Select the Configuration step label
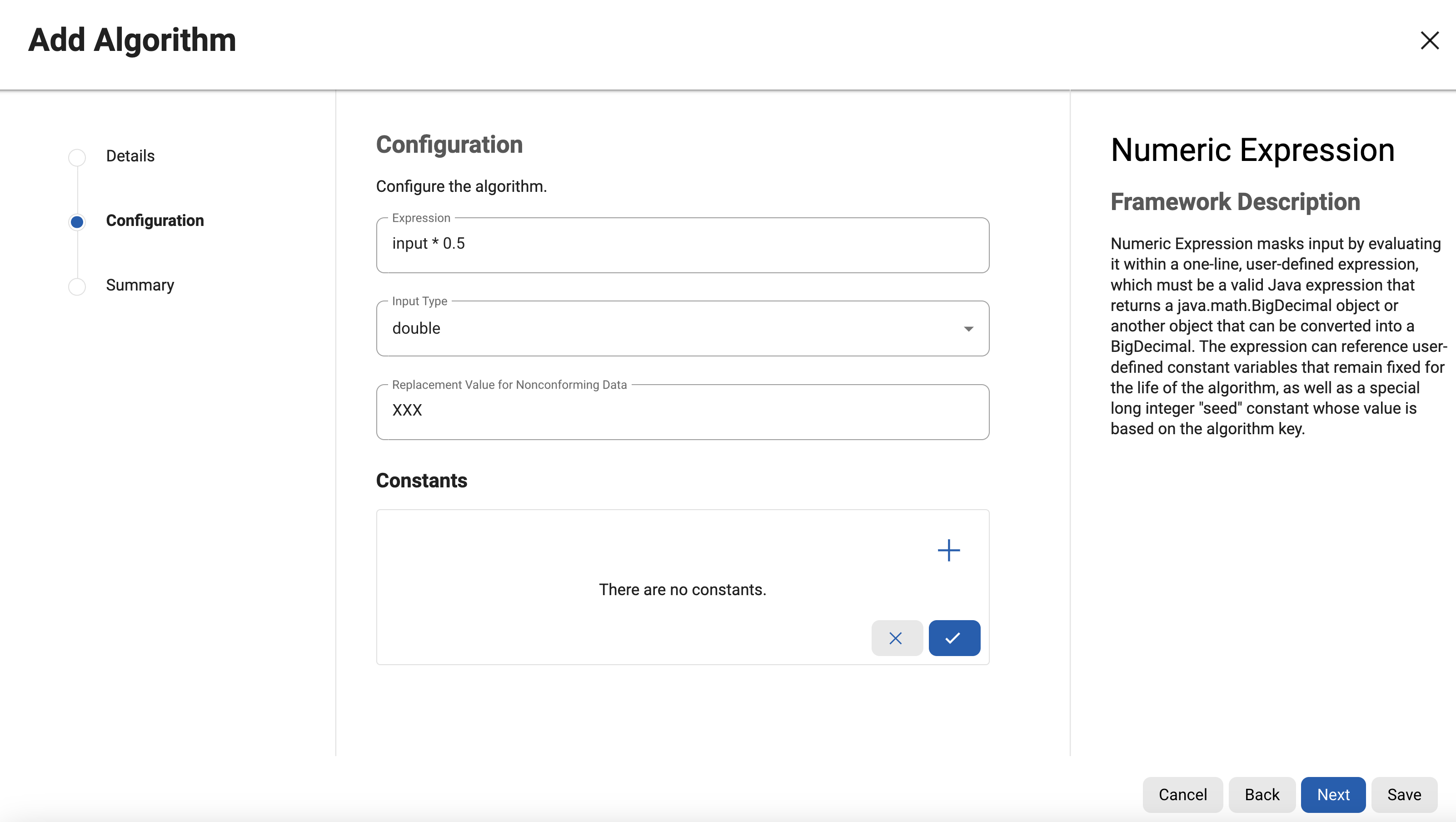This screenshot has height=822, width=1456. click(155, 221)
